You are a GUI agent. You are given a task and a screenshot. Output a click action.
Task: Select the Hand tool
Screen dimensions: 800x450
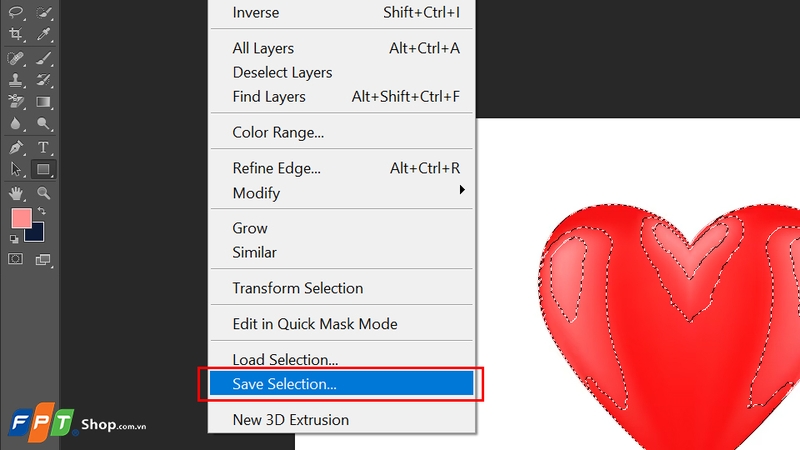point(16,193)
